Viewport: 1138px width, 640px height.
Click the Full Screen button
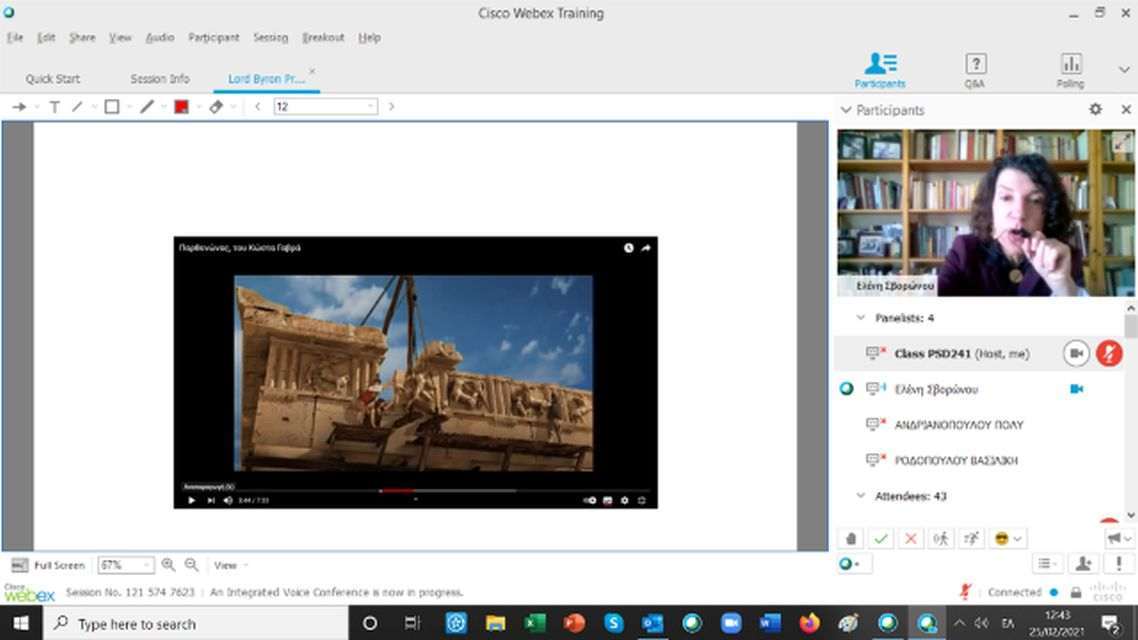click(x=49, y=565)
